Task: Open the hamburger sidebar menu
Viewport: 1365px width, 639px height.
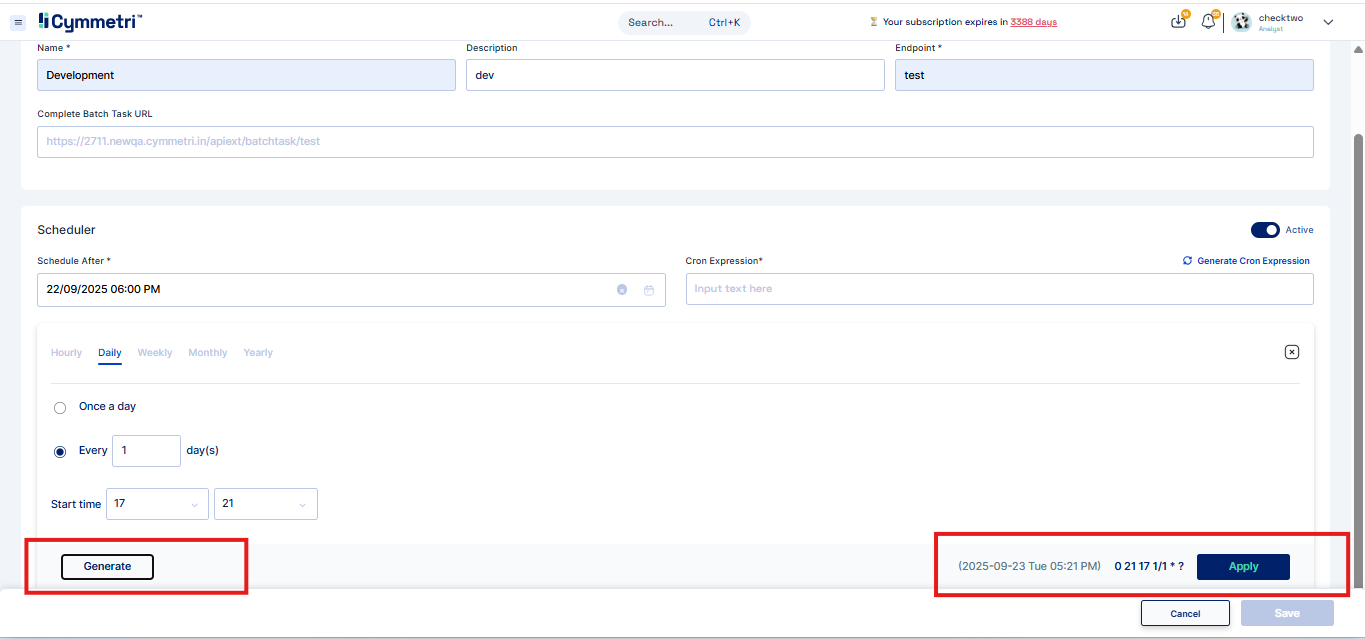Action: [18, 22]
